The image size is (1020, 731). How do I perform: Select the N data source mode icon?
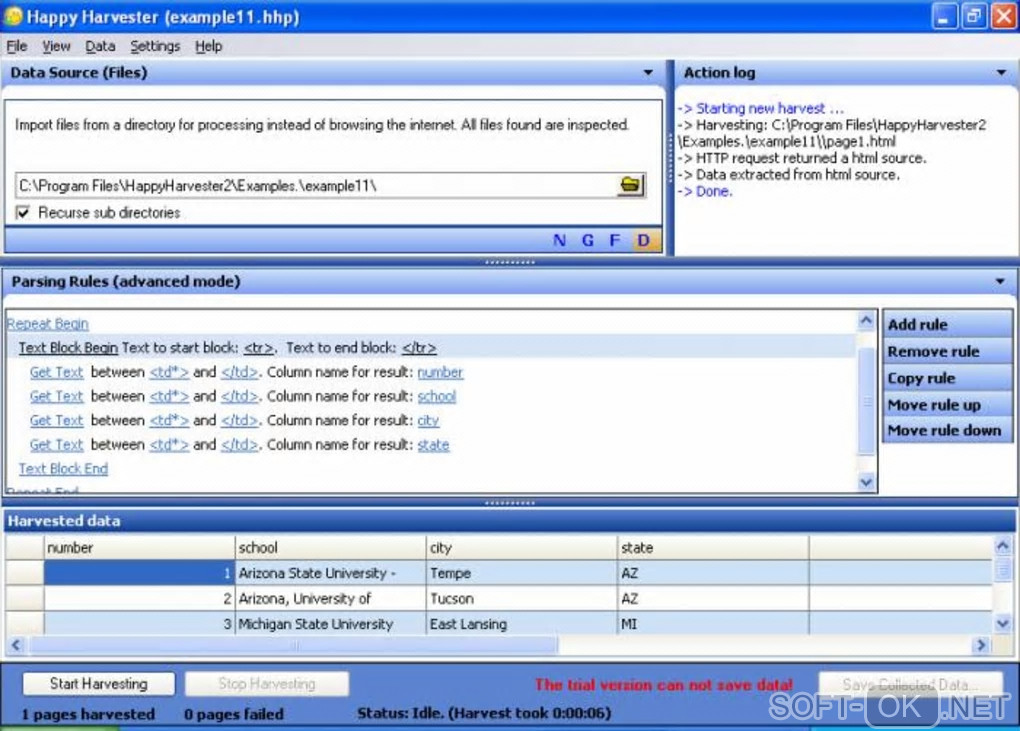point(559,241)
